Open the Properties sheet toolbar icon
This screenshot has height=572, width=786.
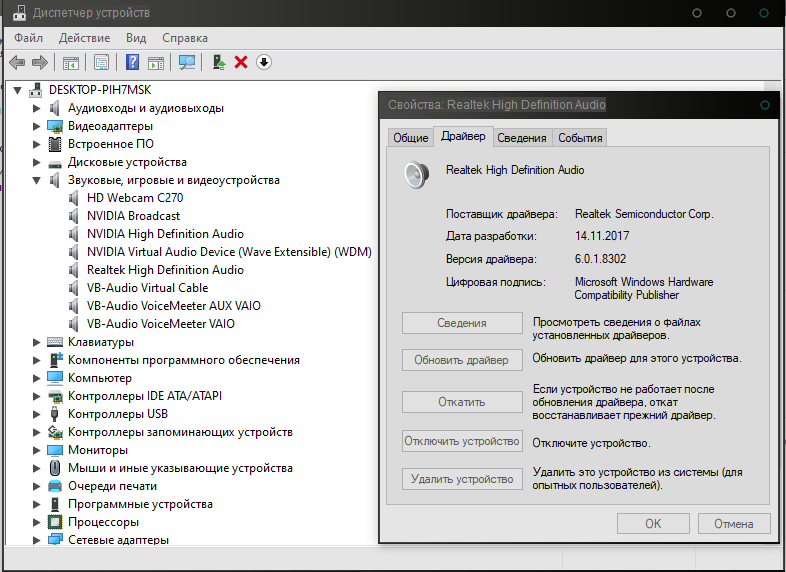coord(102,63)
